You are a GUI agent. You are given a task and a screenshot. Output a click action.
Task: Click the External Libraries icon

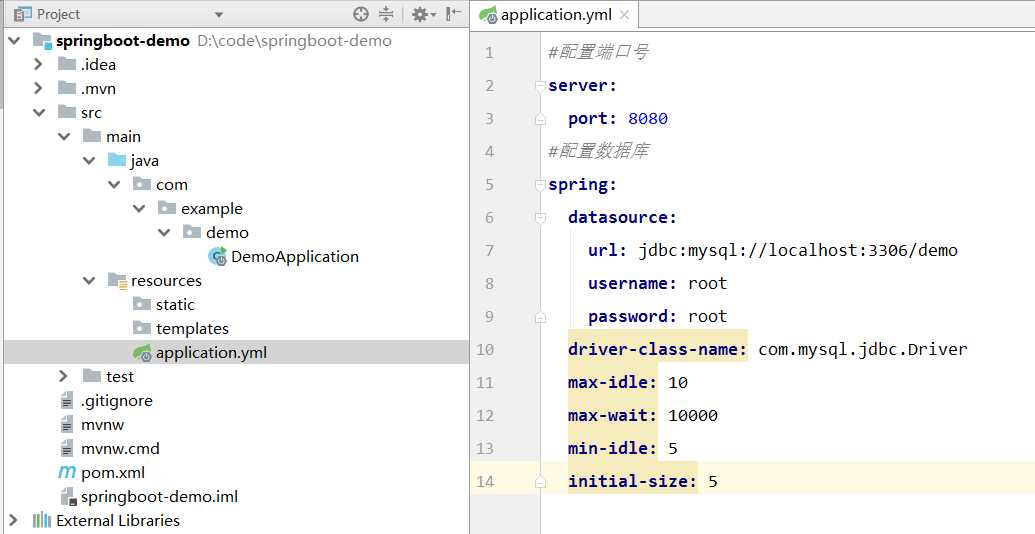pos(42,520)
